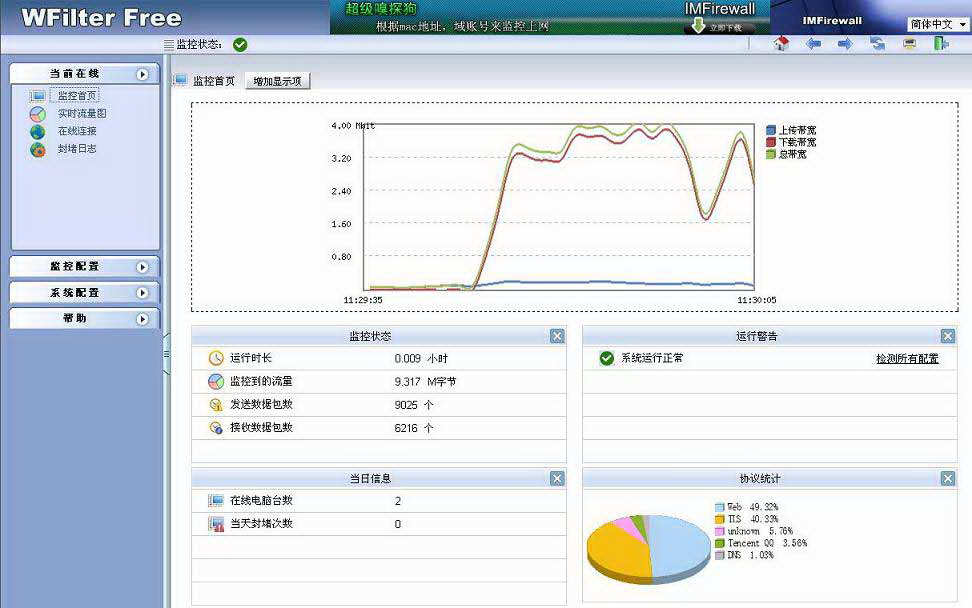Switch to the 增加显示项 tab
The height and width of the screenshot is (608, 972).
(x=277, y=79)
